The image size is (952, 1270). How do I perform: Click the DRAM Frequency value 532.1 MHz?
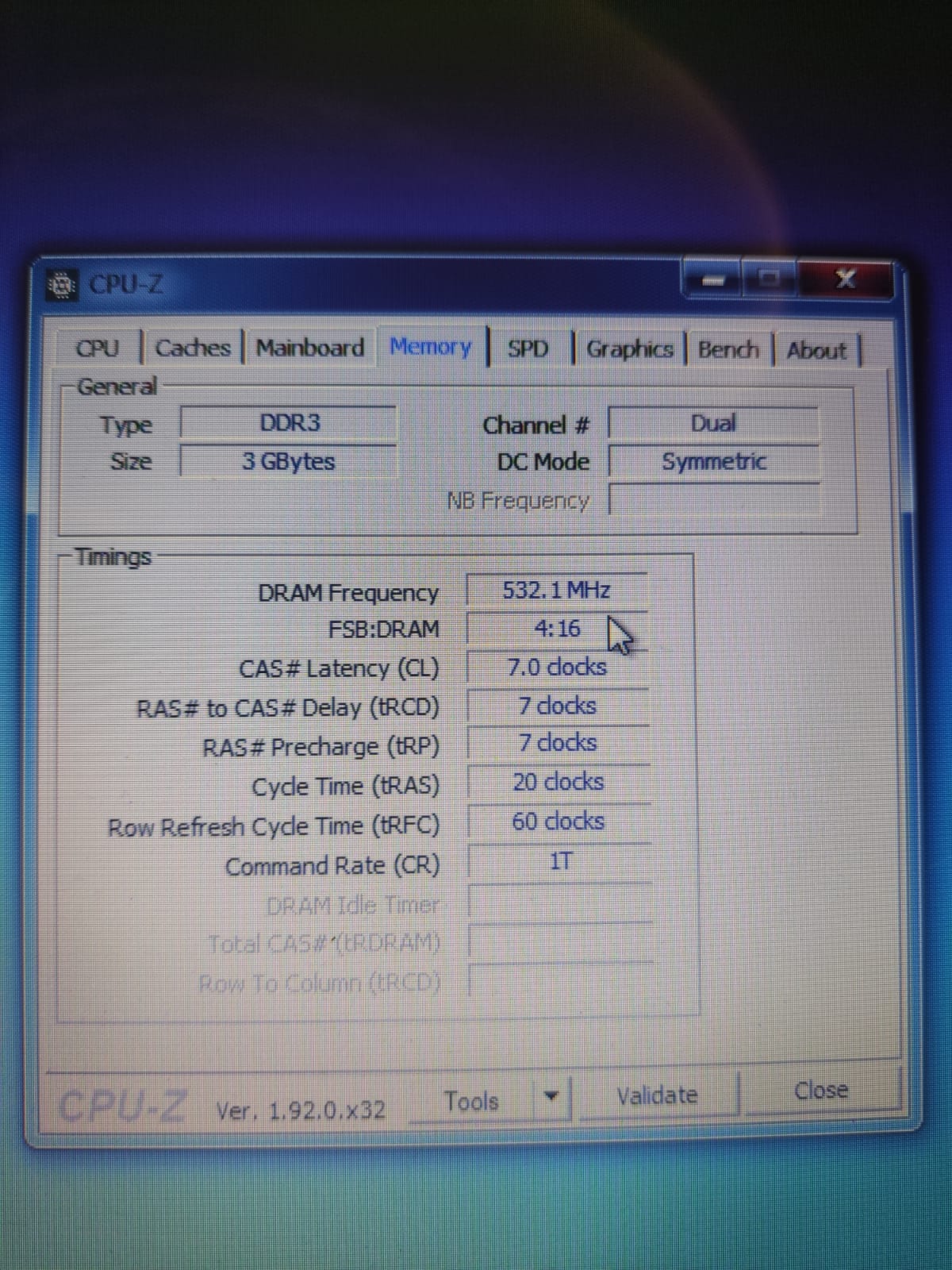(x=557, y=591)
